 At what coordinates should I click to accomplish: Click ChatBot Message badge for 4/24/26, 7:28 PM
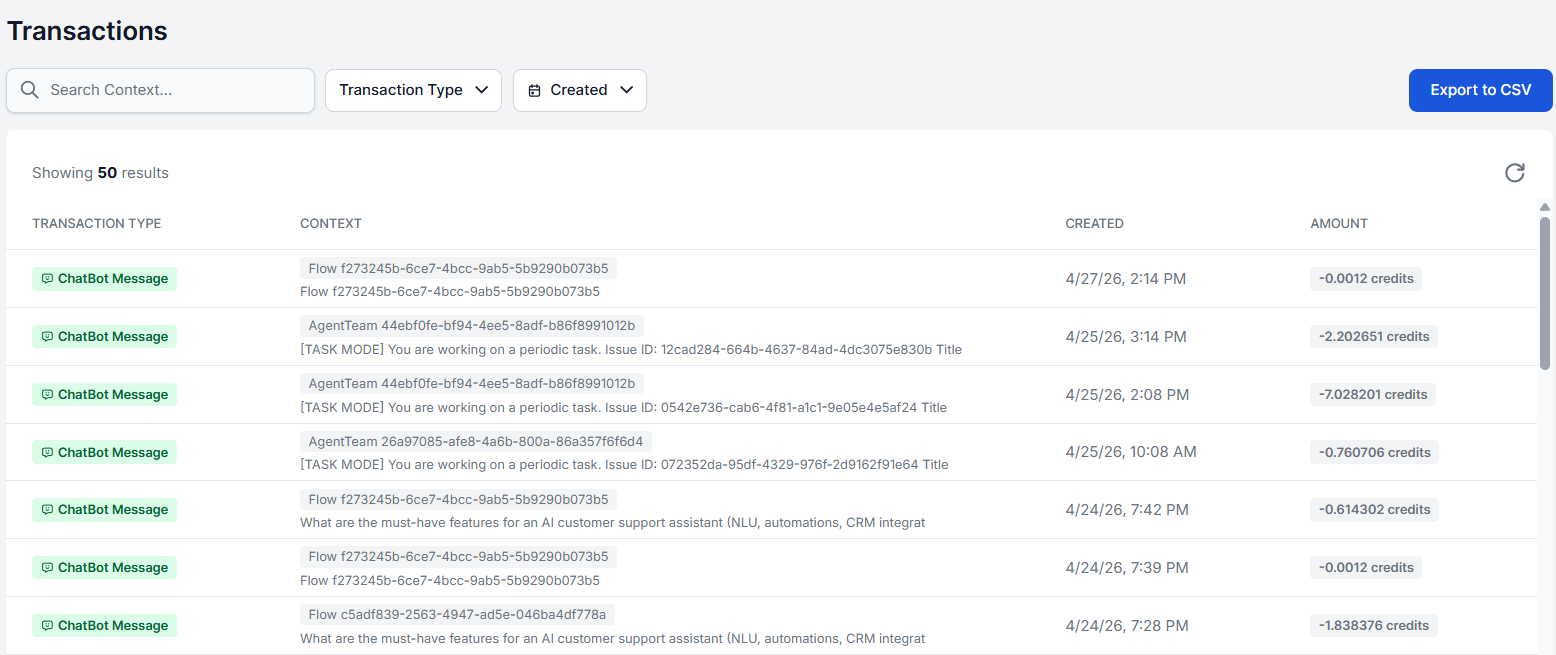104,626
